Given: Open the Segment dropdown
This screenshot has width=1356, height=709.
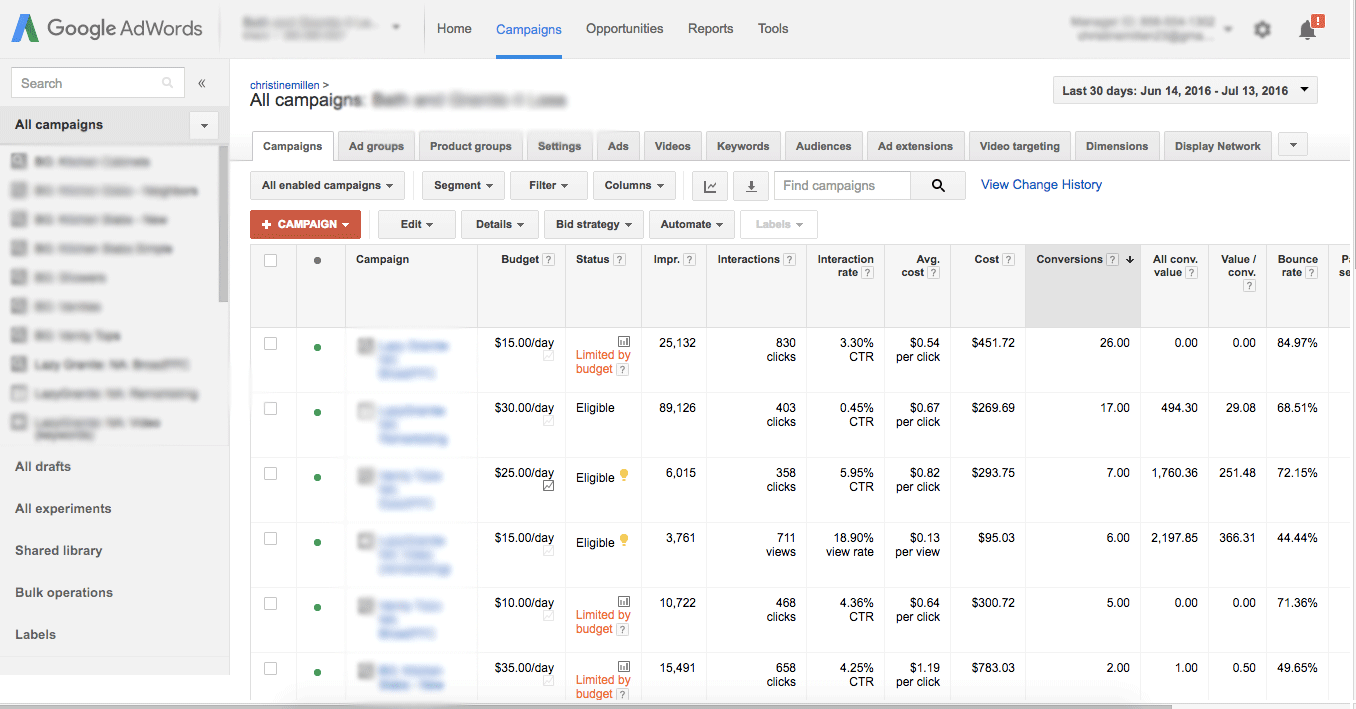Looking at the screenshot, I should click(x=463, y=185).
